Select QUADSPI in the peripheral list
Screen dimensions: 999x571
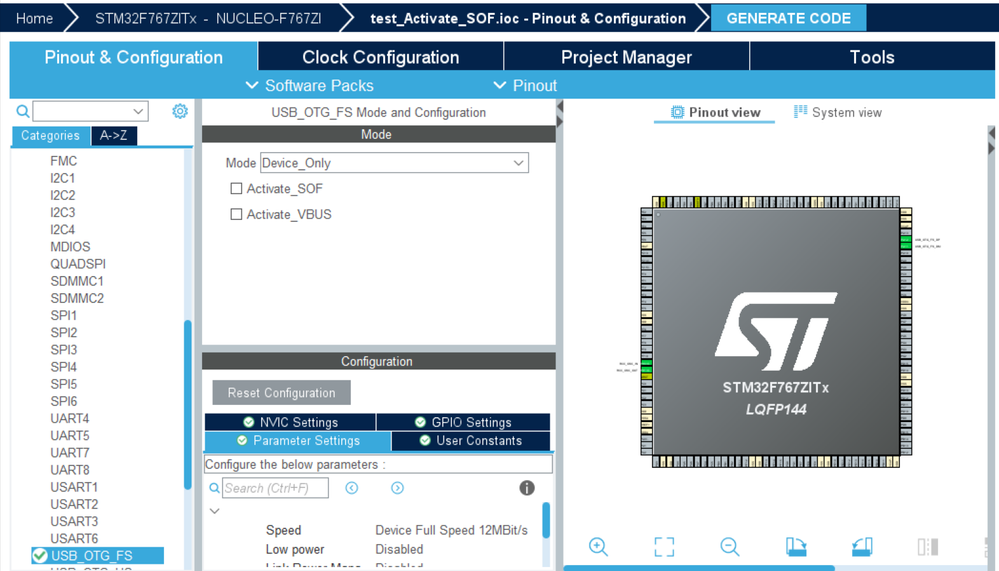click(78, 264)
